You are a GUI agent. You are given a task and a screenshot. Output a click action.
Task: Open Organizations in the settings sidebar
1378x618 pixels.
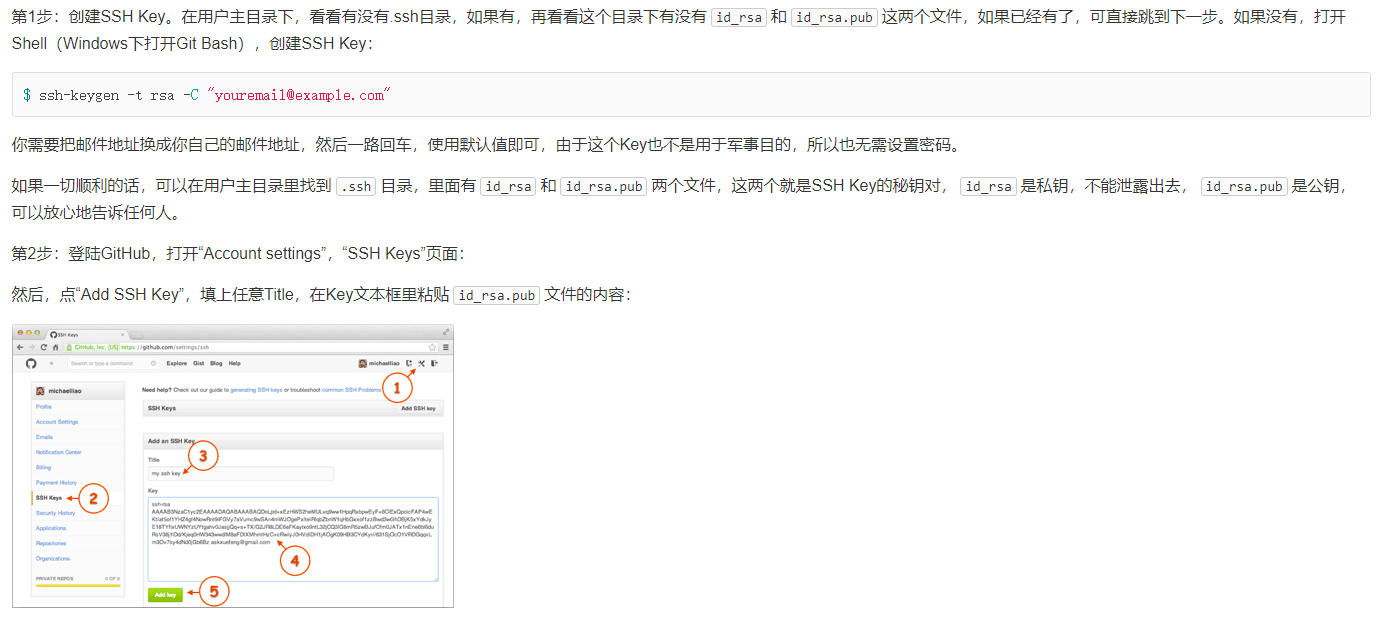click(x=53, y=559)
